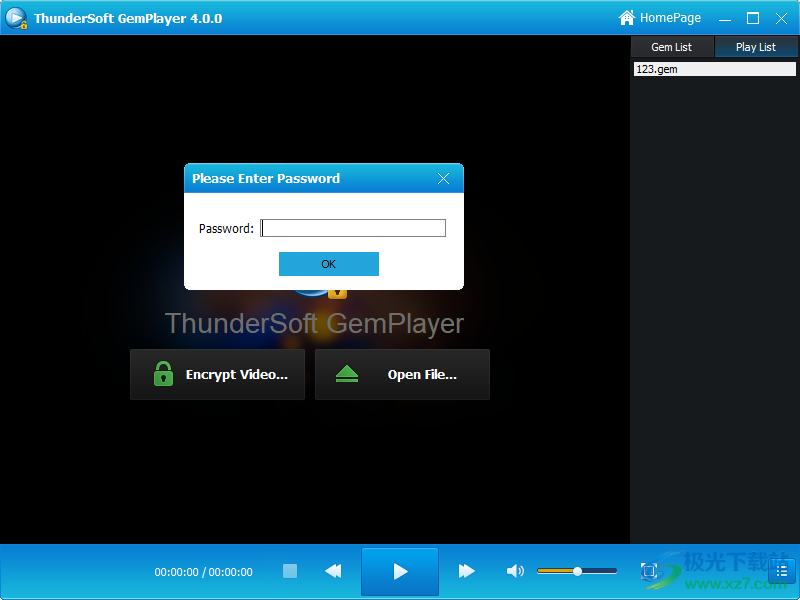Switch to the Play List tab
800x600 pixels.
pyautogui.click(x=756, y=47)
